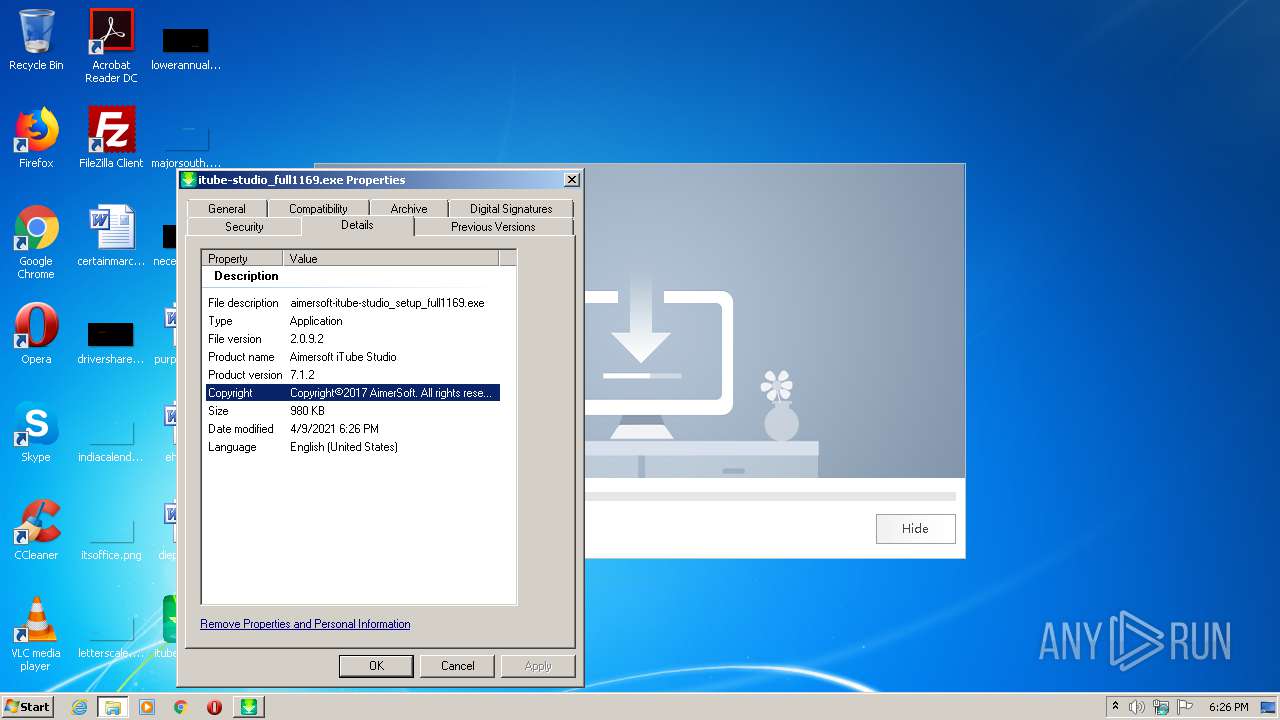This screenshot has width=1280, height=720.
Task: Open Windows Explorer folder in taskbar
Action: click(113, 707)
